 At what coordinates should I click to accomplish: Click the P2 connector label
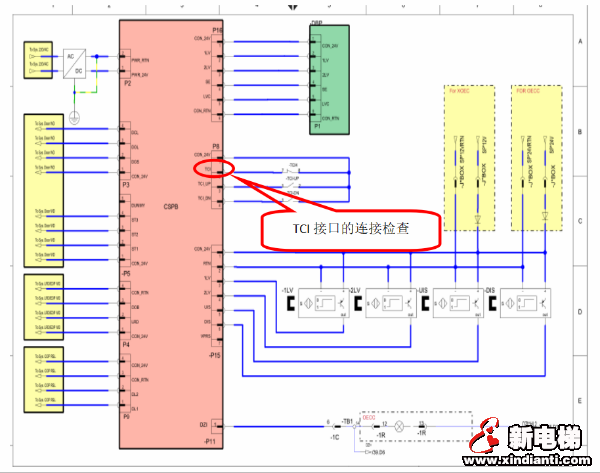pos(127,84)
